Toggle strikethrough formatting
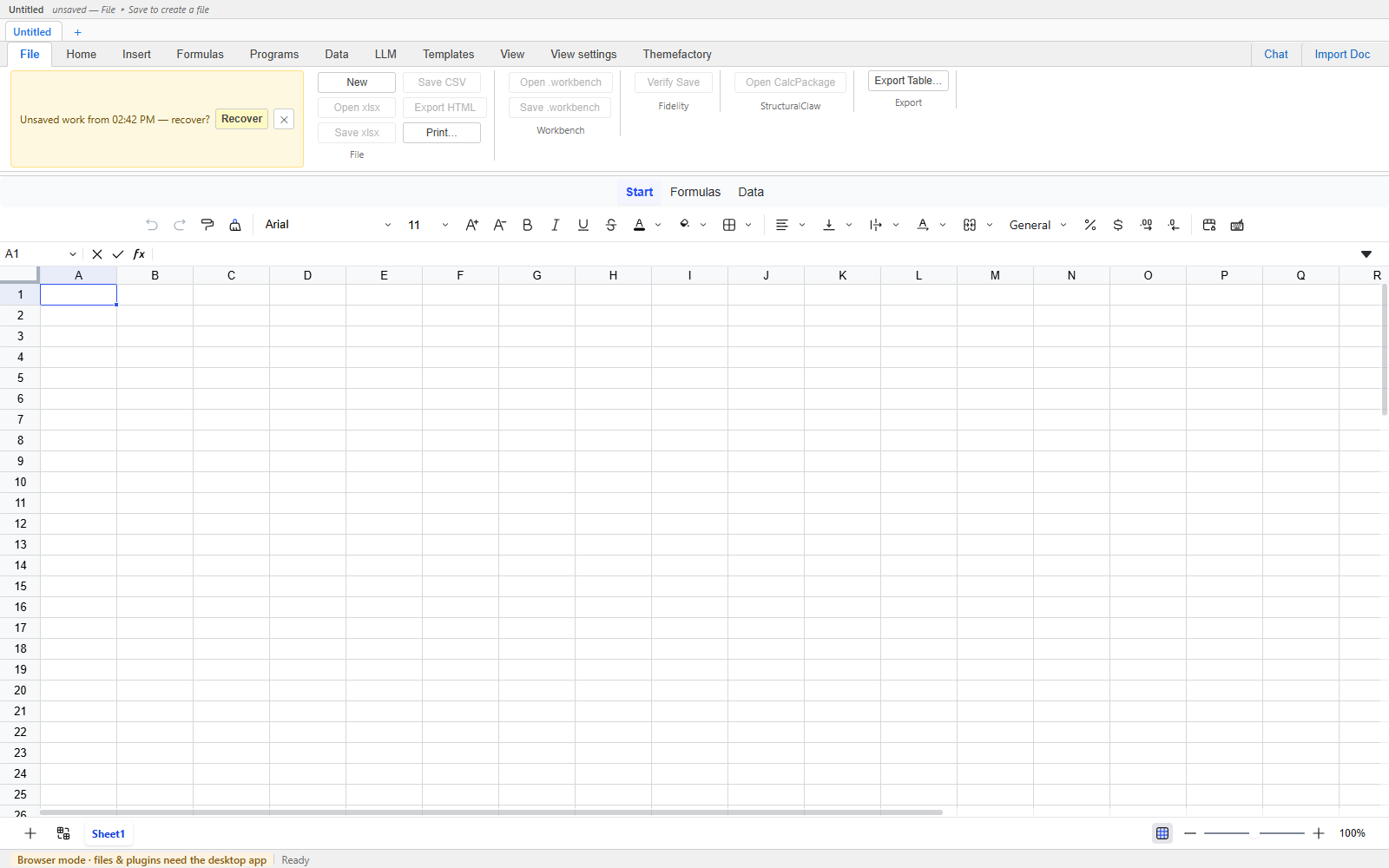 point(611,225)
